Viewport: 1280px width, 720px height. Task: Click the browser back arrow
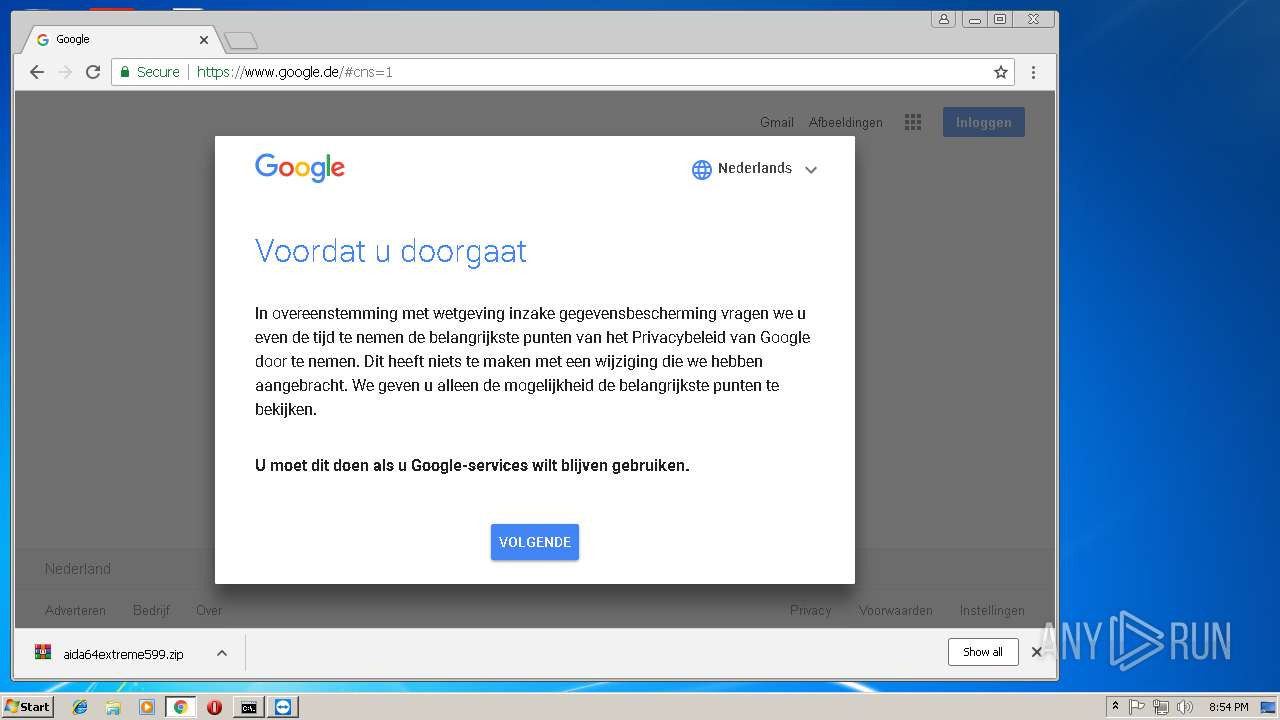point(37,72)
